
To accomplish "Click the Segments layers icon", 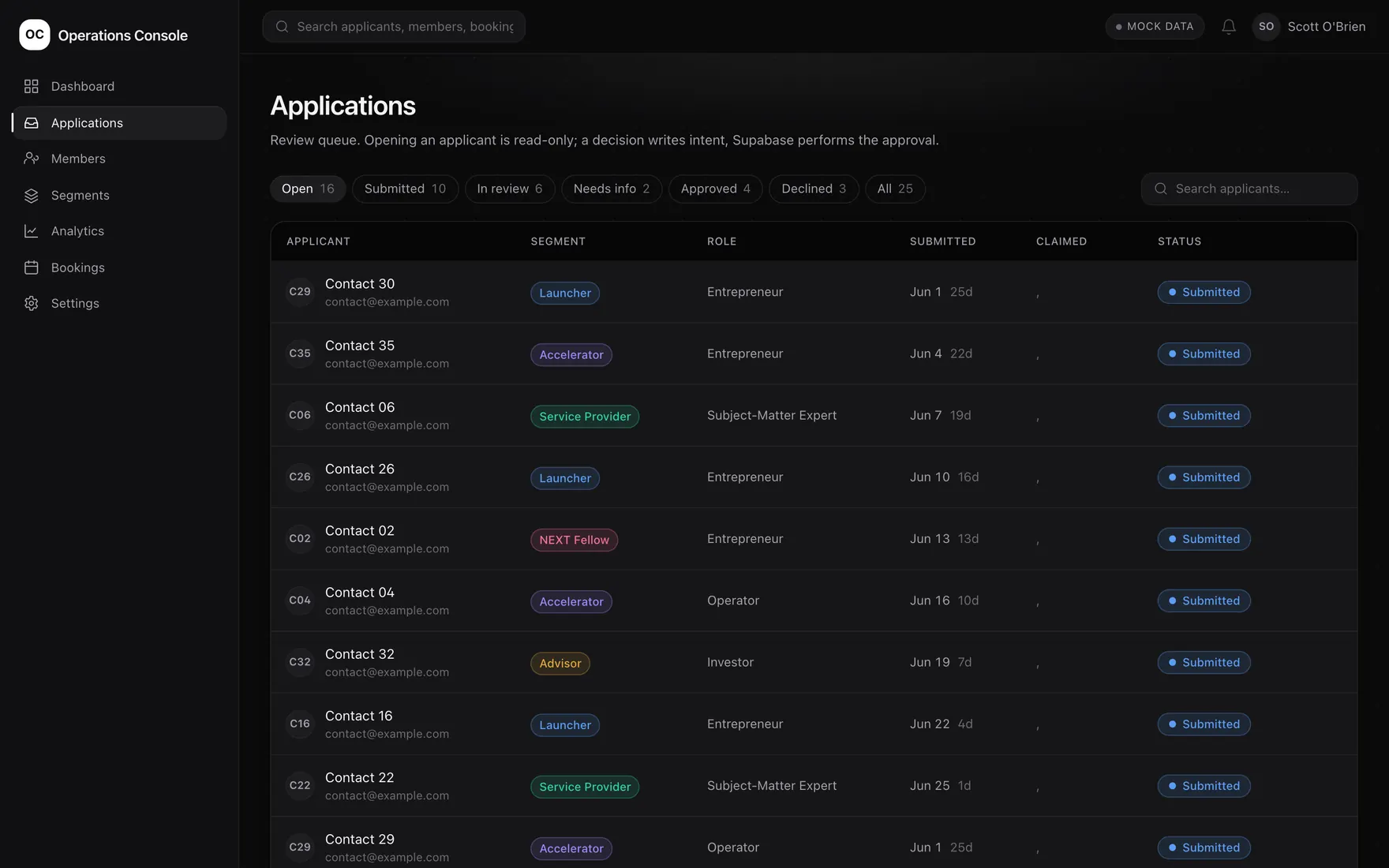I will [x=32, y=196].
